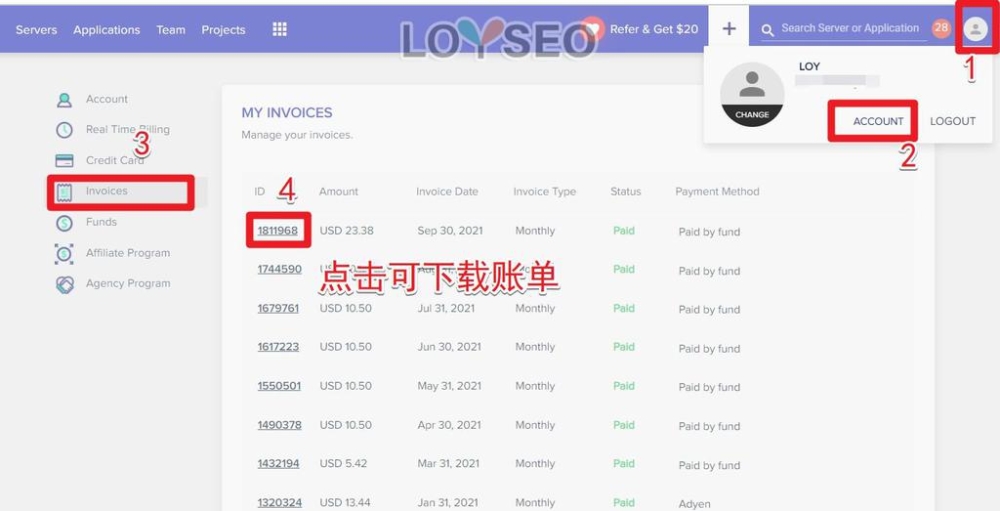The image size is (1000, 511).
Task: Click the Real Time Billing clock icon
Action: pos(64,130)
